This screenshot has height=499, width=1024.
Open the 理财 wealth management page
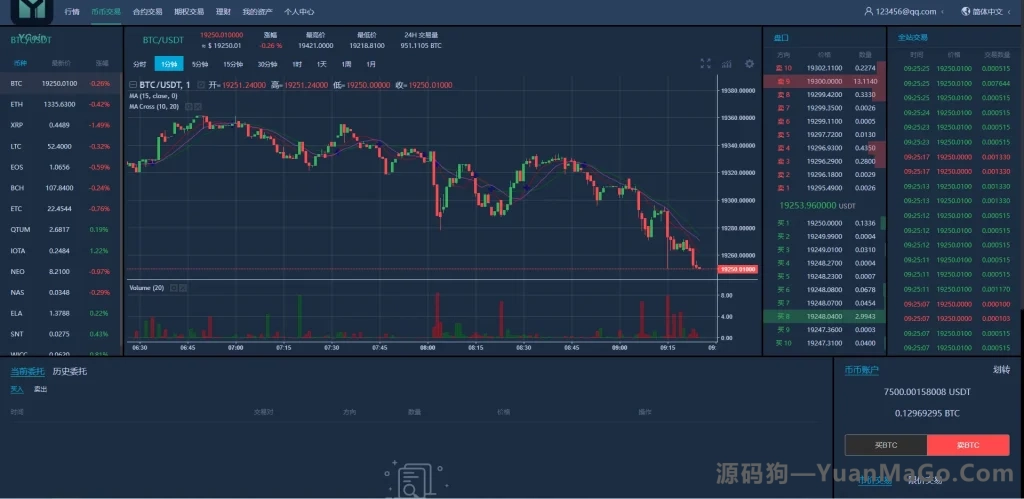coord(223,11)
